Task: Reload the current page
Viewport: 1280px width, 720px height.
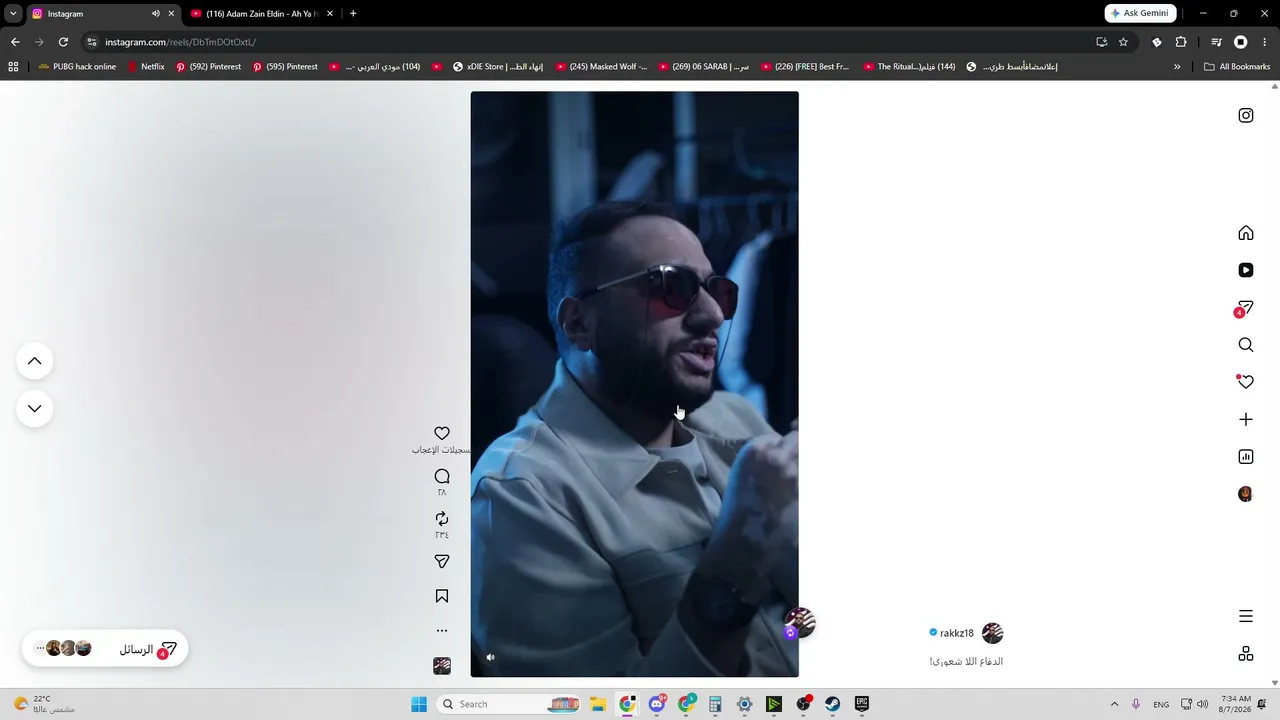Action: tap(63, 42)
